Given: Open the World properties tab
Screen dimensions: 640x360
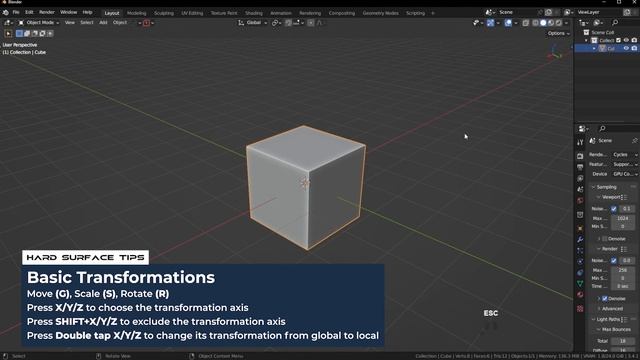Looking at the screenshot, I should 580,200.
